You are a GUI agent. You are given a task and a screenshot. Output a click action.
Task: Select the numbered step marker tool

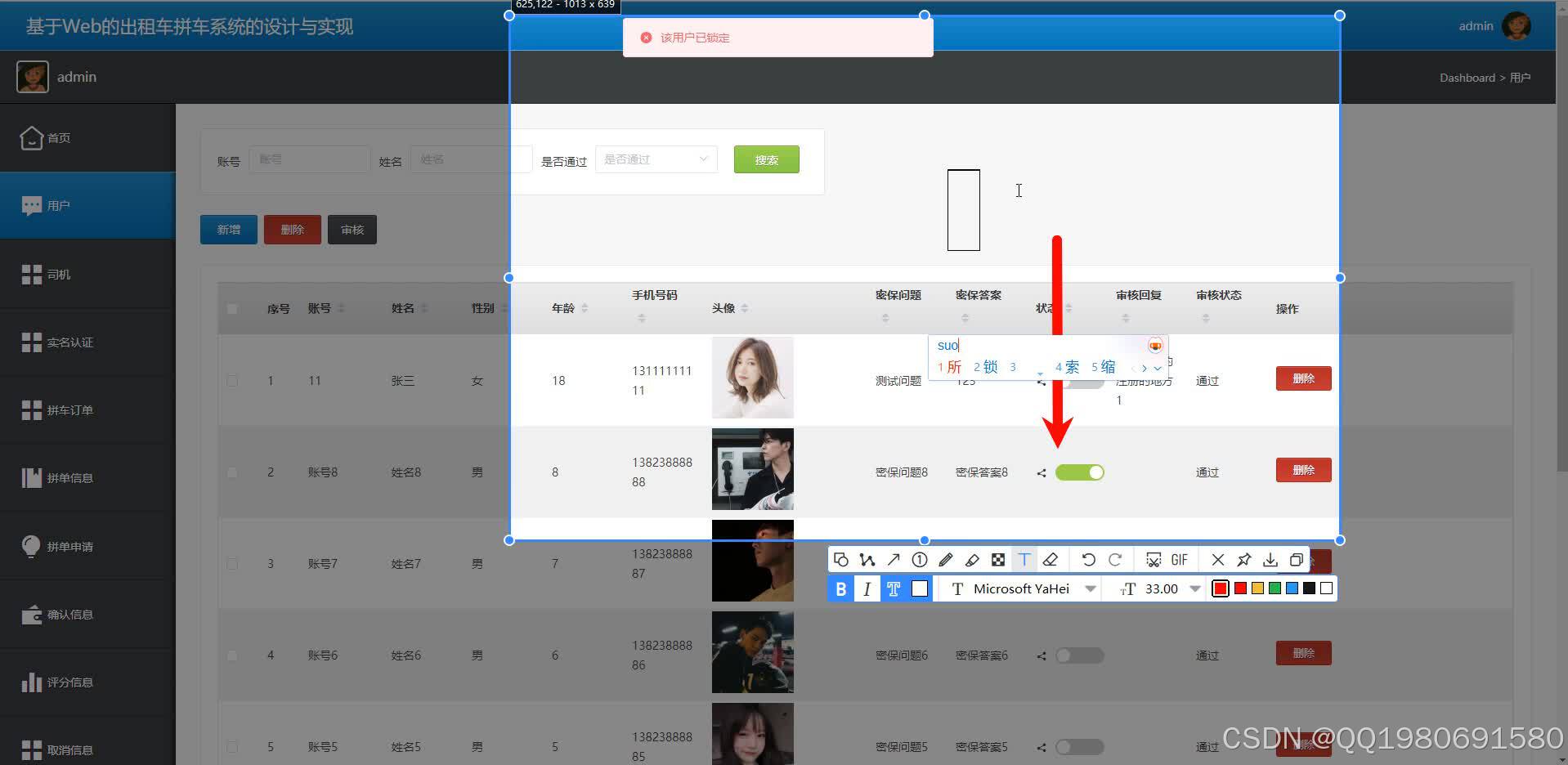pos(920,560)
